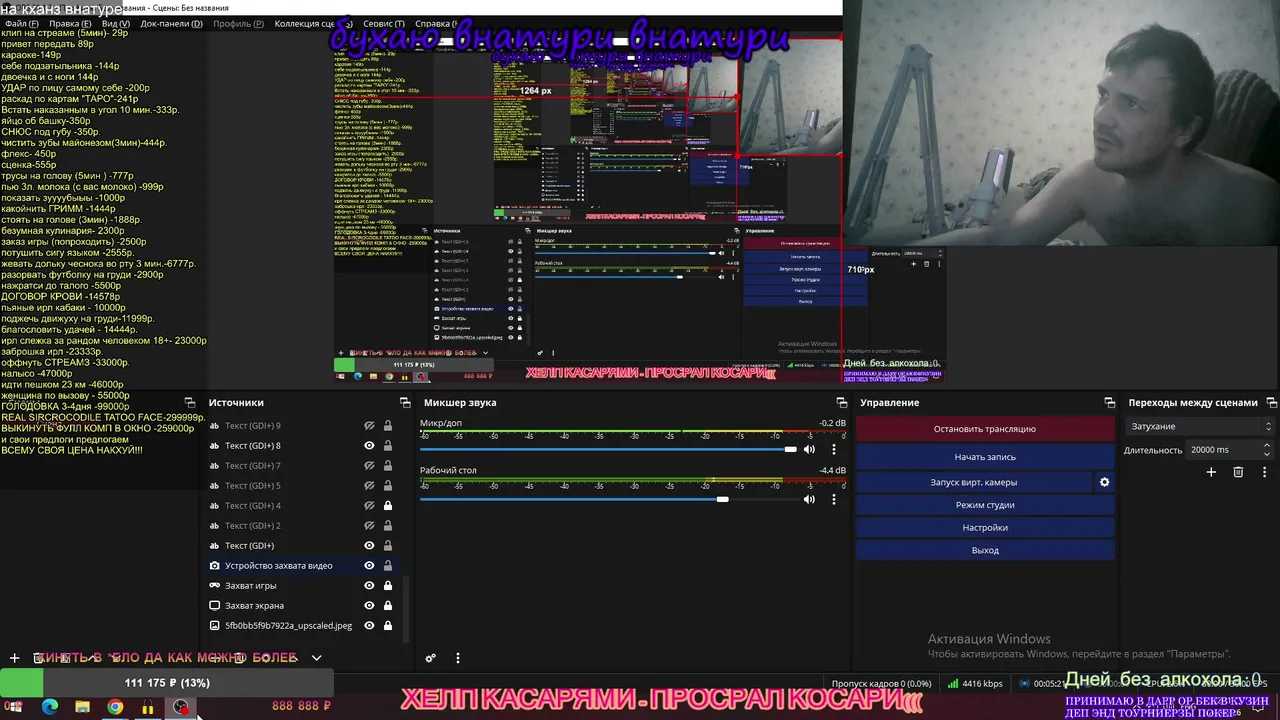Image resolution: width=1280 pixels, height=720 pixels.
Task: Open the Windows Start menu
Action: 15,708
